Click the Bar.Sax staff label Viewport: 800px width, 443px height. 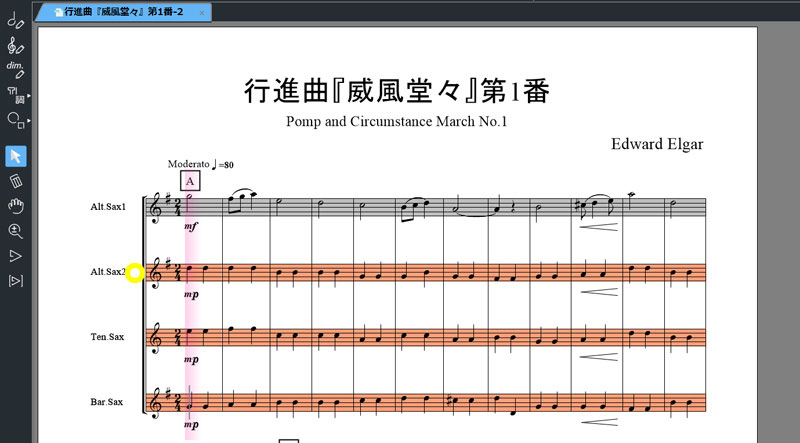(107, 402)
